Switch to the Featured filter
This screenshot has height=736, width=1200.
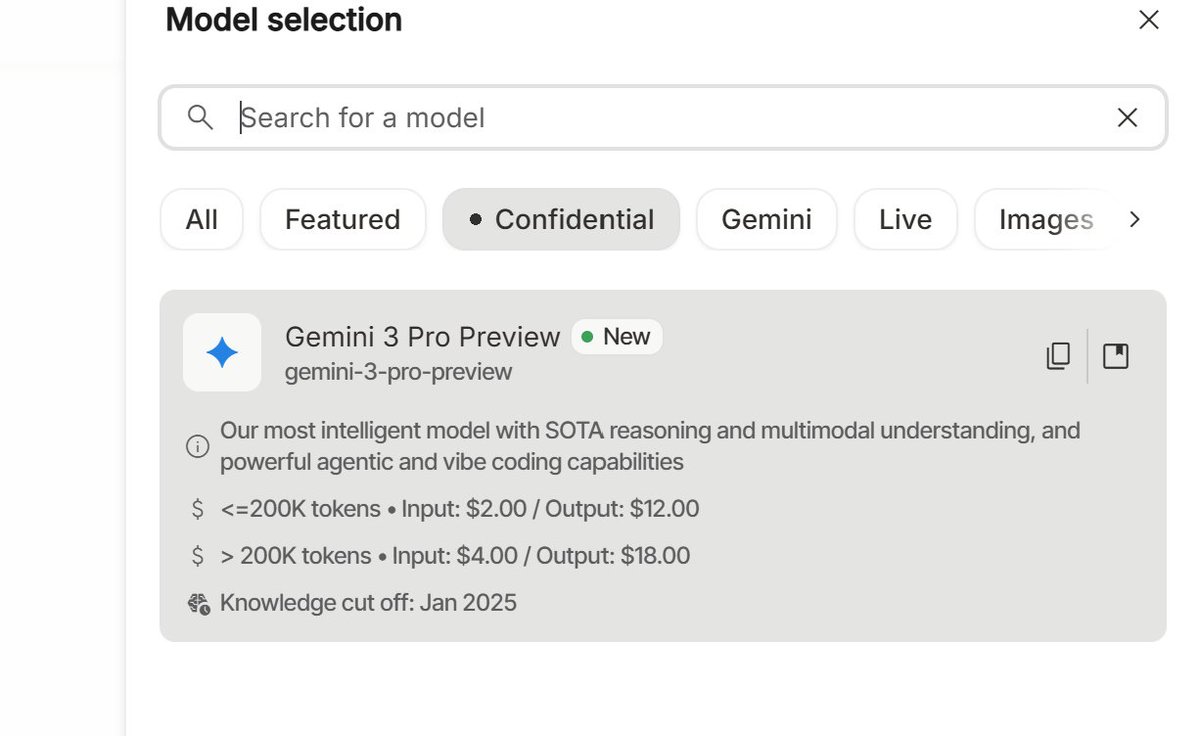point(342,219)
